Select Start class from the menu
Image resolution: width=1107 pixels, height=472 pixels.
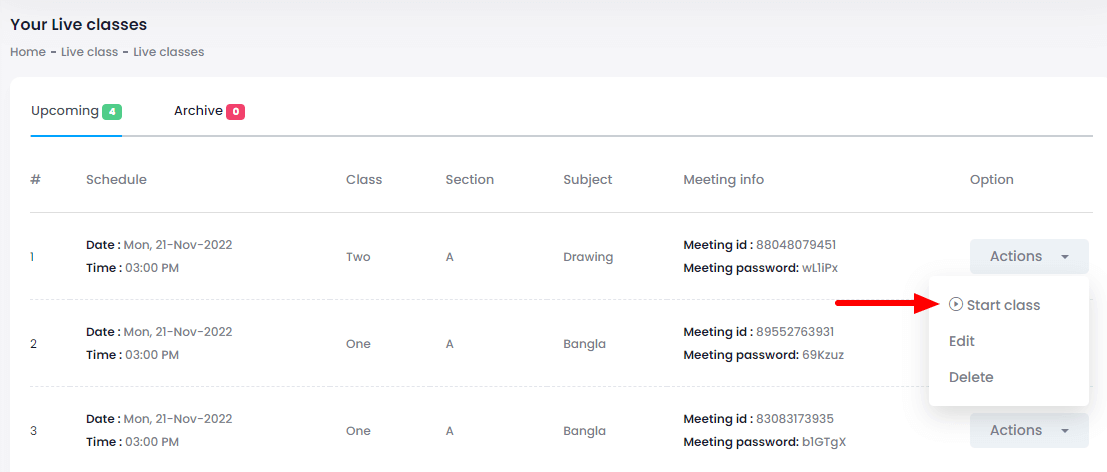[1003, 305]
